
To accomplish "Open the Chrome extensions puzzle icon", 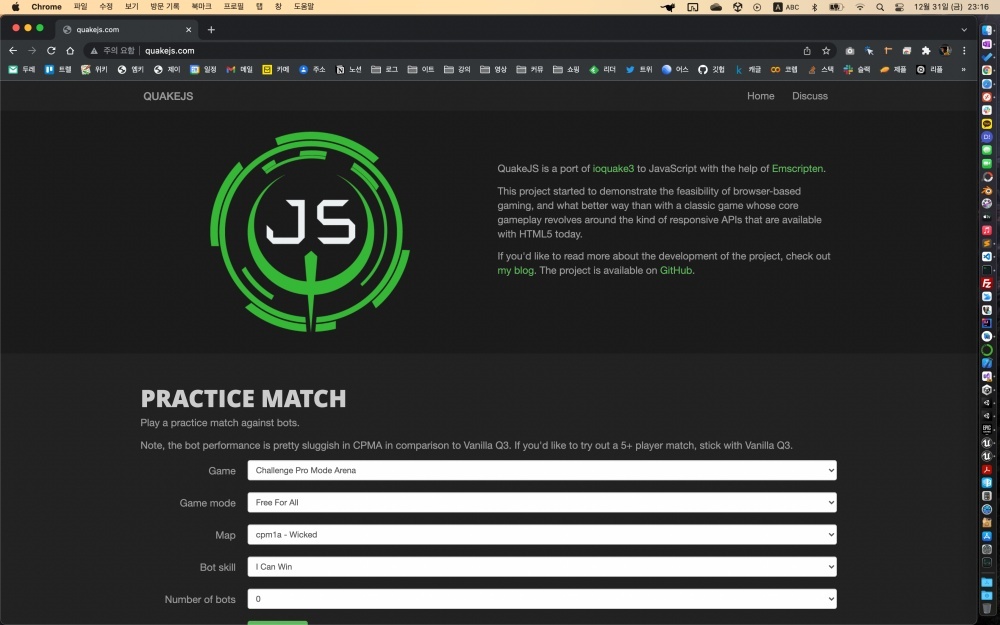I will [x=926, y=50].
